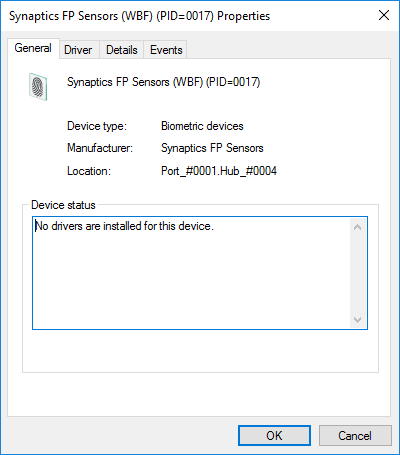The image size is (400, 455).
Task: Click the Device status scrollbar track
Action: (358, 273)
